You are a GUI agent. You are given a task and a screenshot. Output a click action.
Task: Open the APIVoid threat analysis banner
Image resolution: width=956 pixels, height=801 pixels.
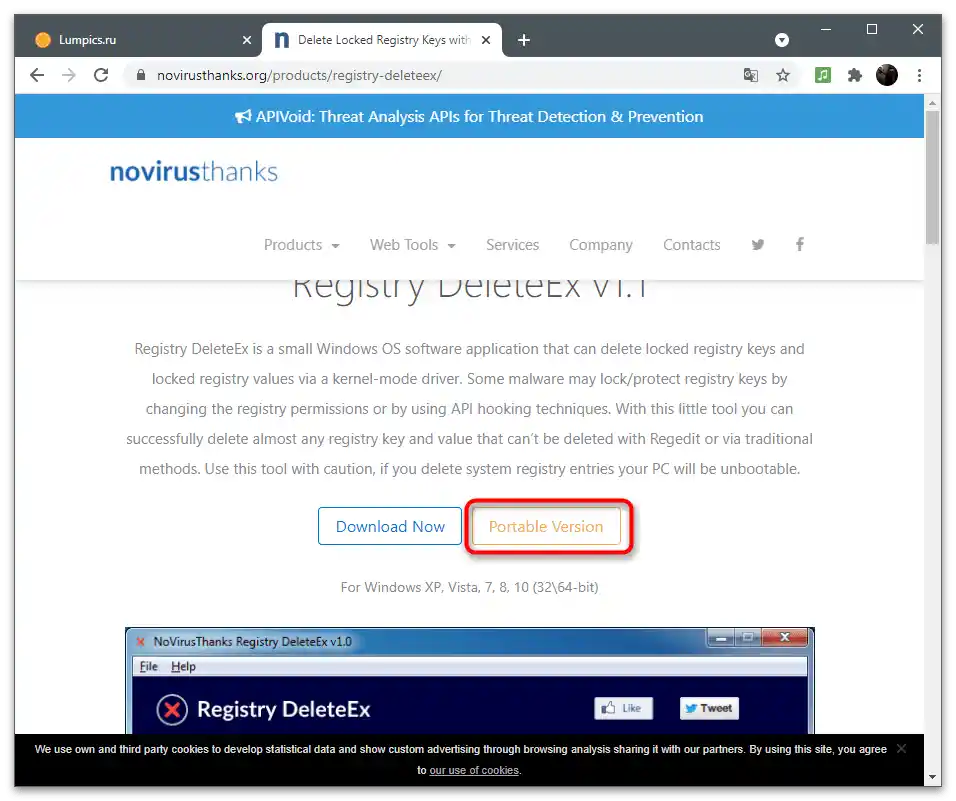469,116
